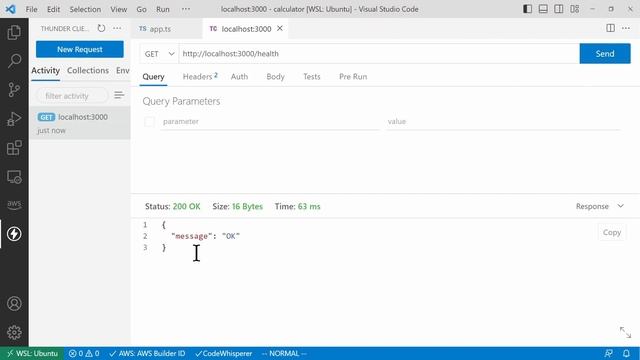Copy the response body
This screenshot has height=360, width=640.
coord(611,232)
